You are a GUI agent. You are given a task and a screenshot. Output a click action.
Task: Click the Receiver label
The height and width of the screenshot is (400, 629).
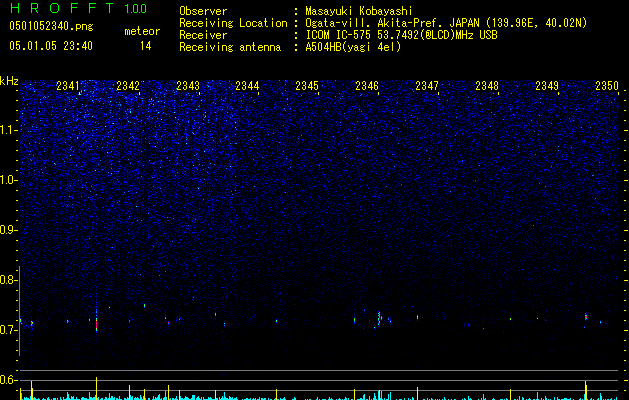[x=203, y=35]
